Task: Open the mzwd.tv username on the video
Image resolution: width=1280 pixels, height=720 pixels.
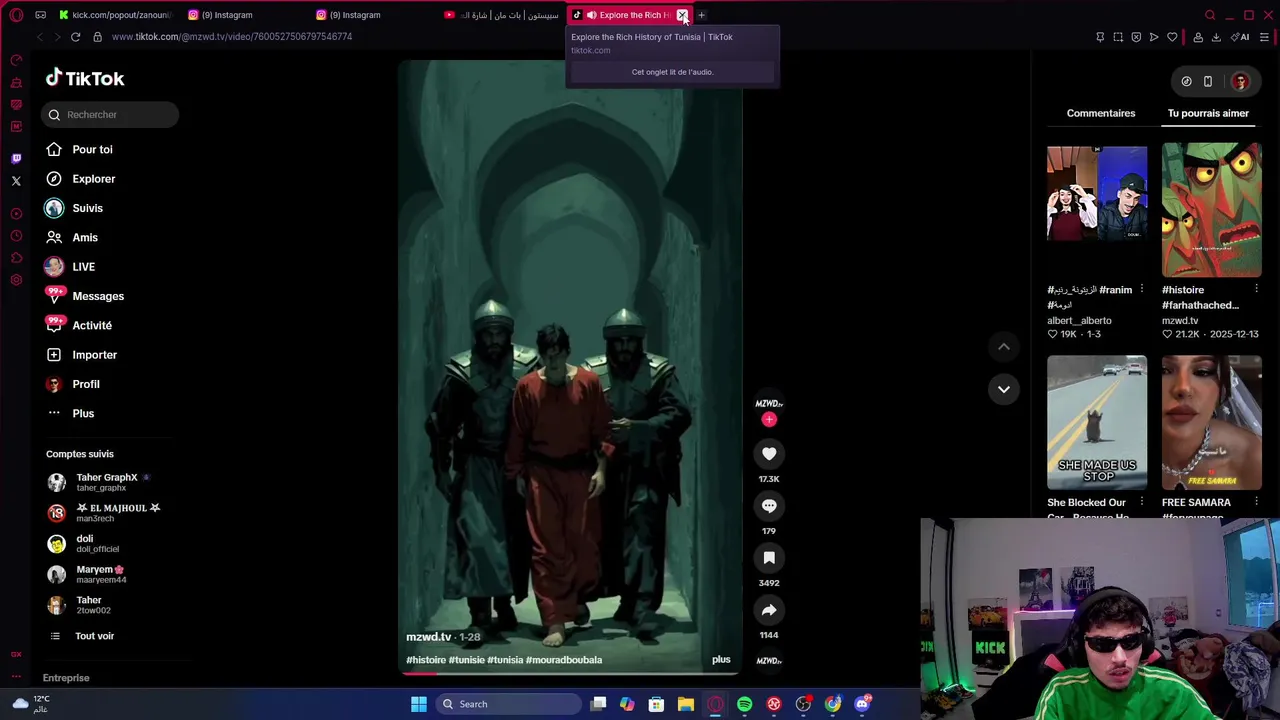Action: coord(429,637)
